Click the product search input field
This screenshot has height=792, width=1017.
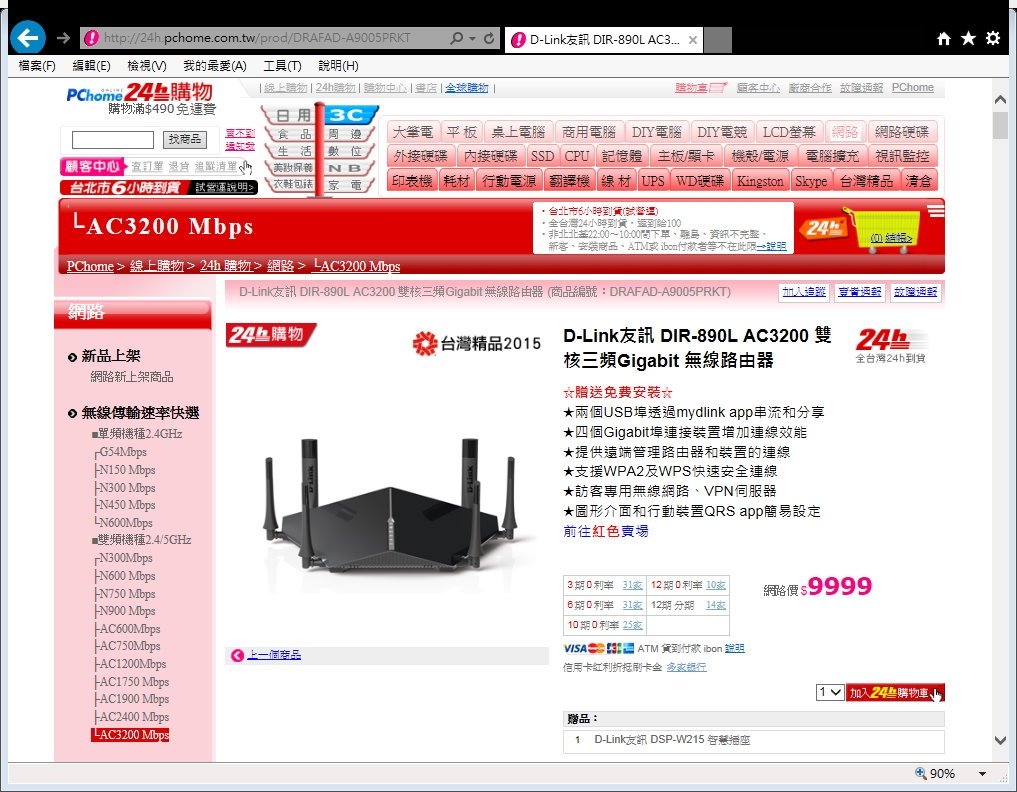[113, 139]
